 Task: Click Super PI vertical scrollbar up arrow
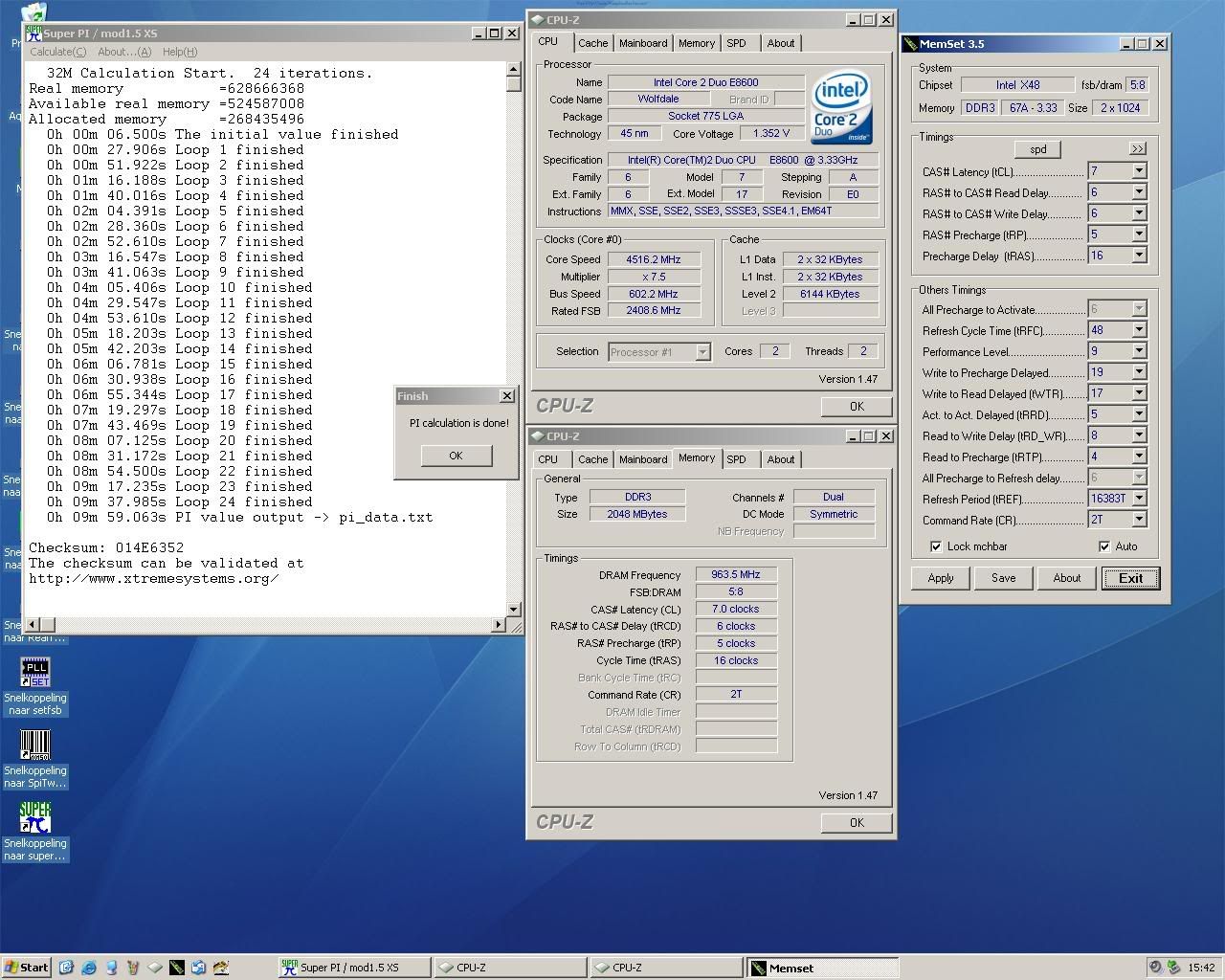(x=514, y=68)
